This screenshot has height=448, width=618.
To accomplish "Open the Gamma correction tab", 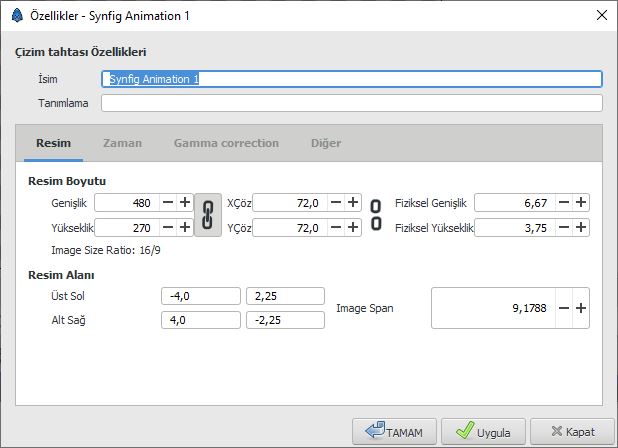I will click(x=226, y=143).
